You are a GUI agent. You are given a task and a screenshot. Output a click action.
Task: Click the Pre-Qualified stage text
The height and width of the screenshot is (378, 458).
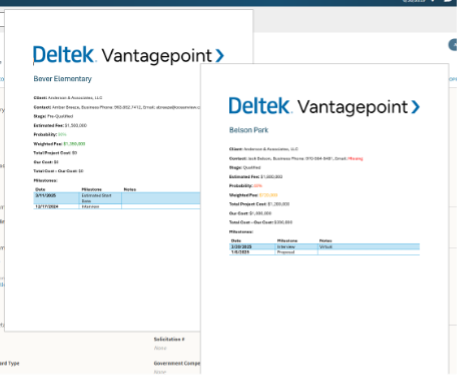coord(60,116)
